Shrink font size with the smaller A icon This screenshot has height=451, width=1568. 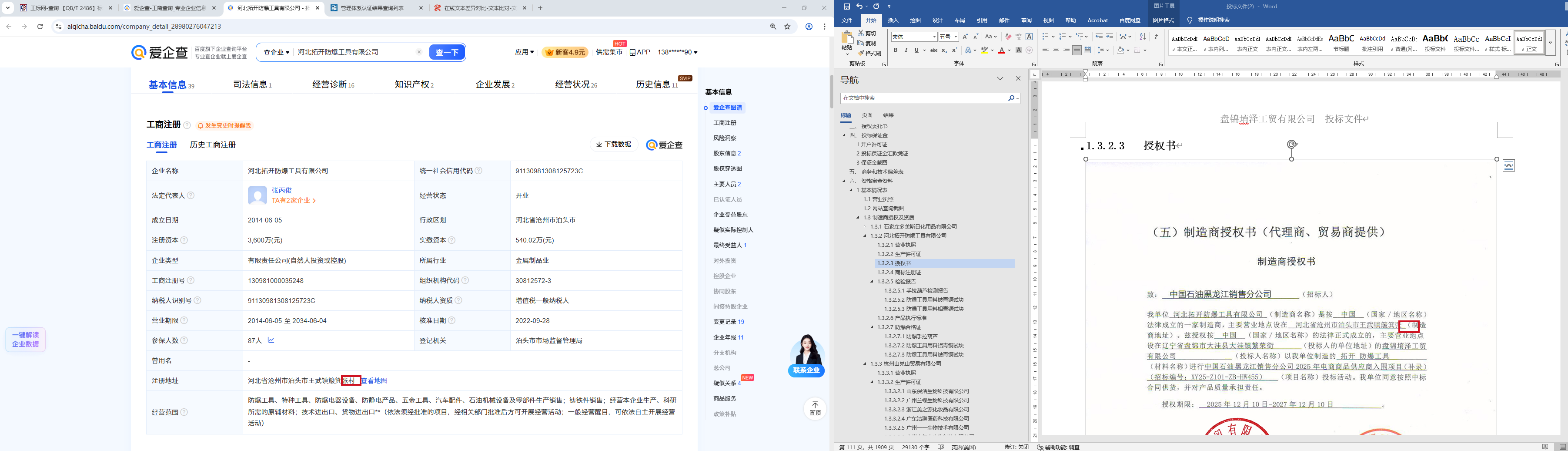tap(976, 37)
